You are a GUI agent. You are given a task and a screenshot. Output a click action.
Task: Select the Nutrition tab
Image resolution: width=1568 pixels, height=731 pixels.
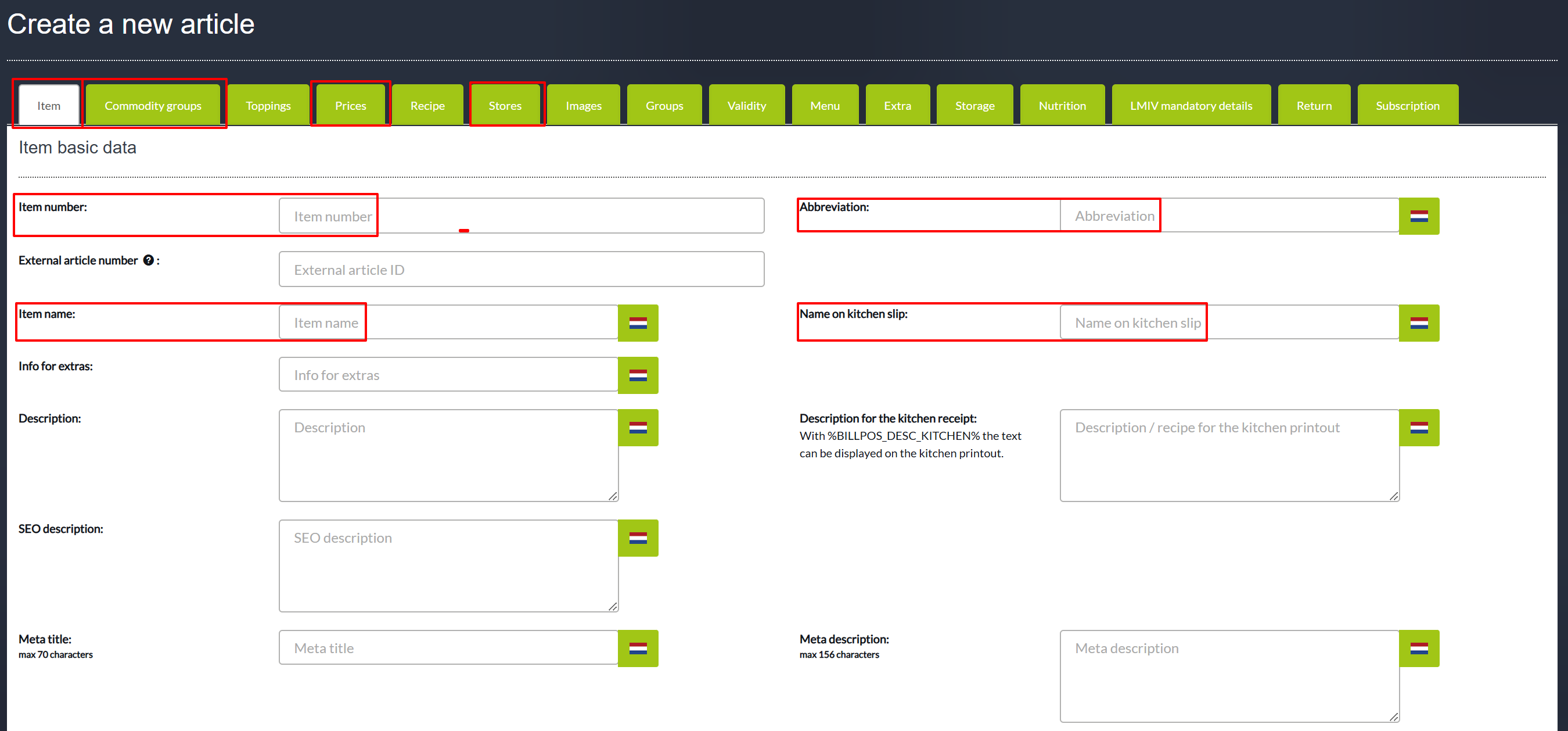[x=1062, y=106]
